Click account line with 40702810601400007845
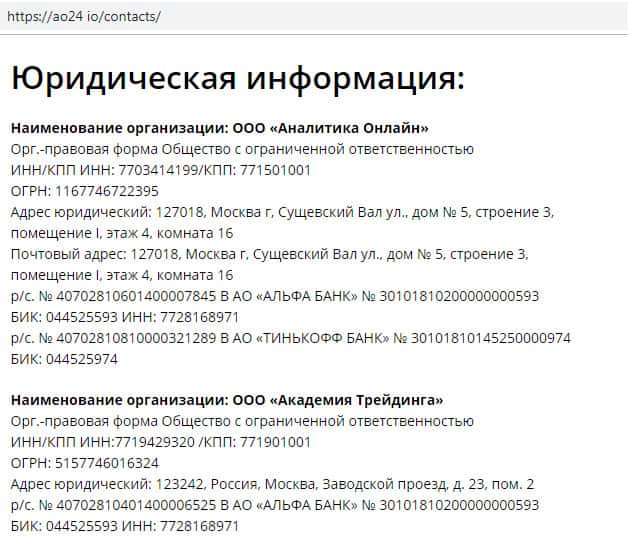This screenshot has height=538, width=630. tap(275, 296)
